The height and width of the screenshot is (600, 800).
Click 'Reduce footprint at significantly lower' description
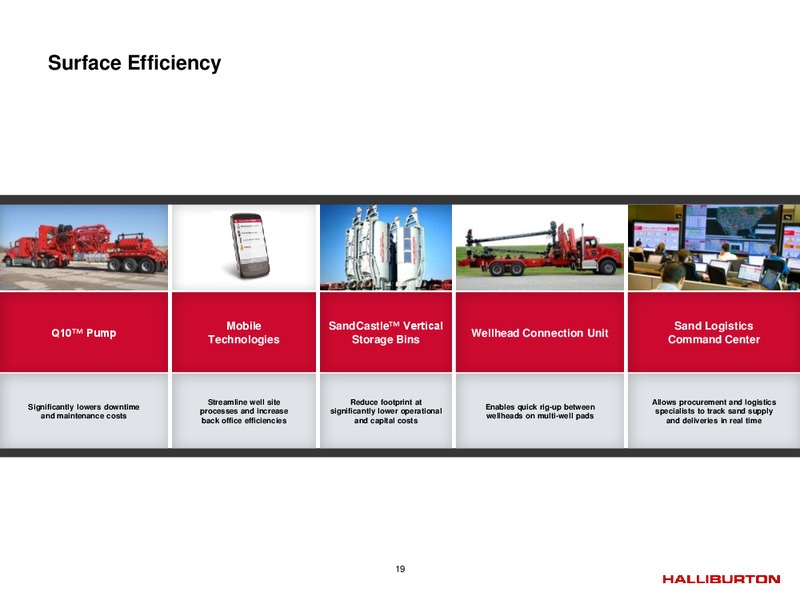click(386, 411)
